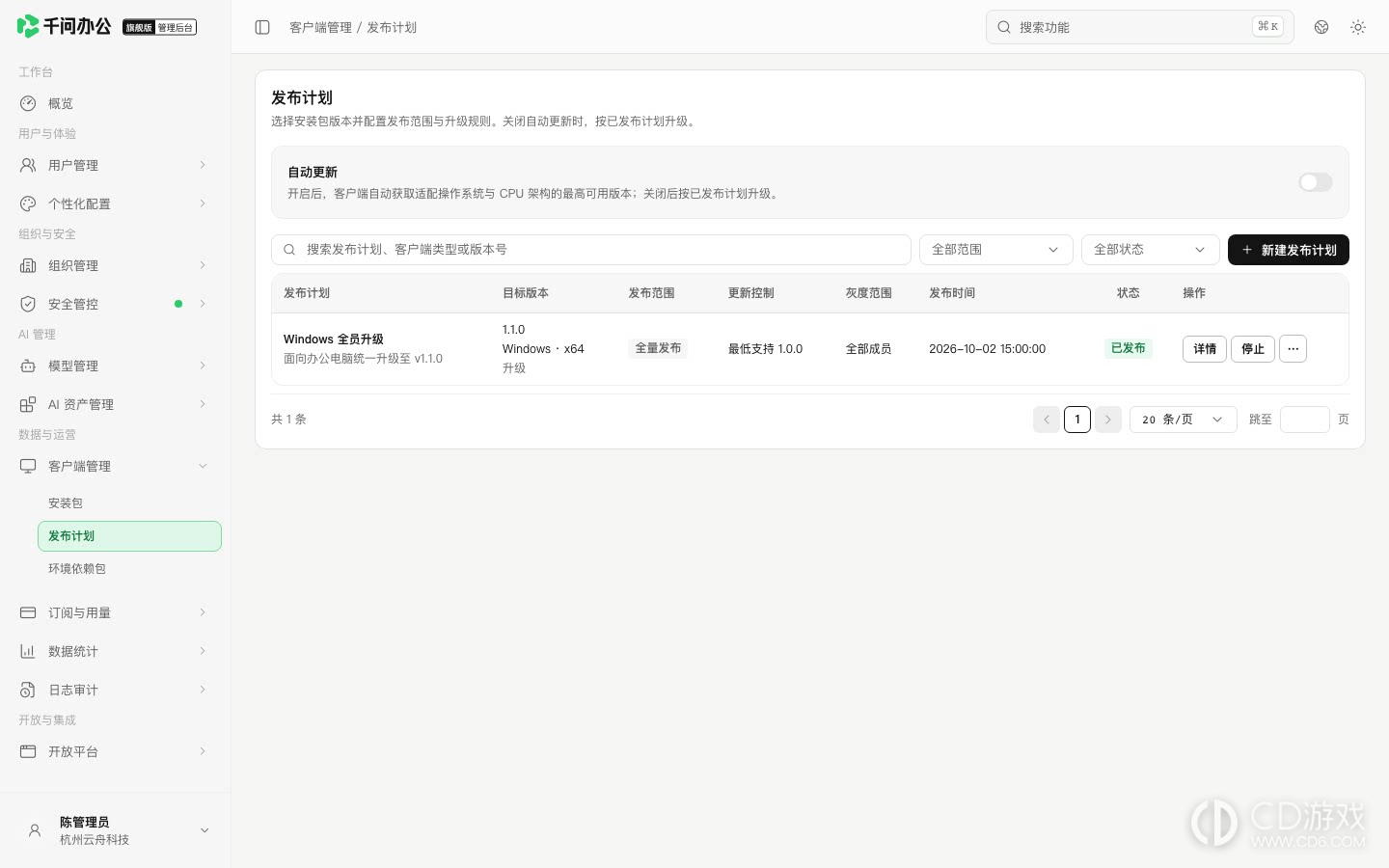Click the 数据统计 chart icon

[x=28, y=651]
